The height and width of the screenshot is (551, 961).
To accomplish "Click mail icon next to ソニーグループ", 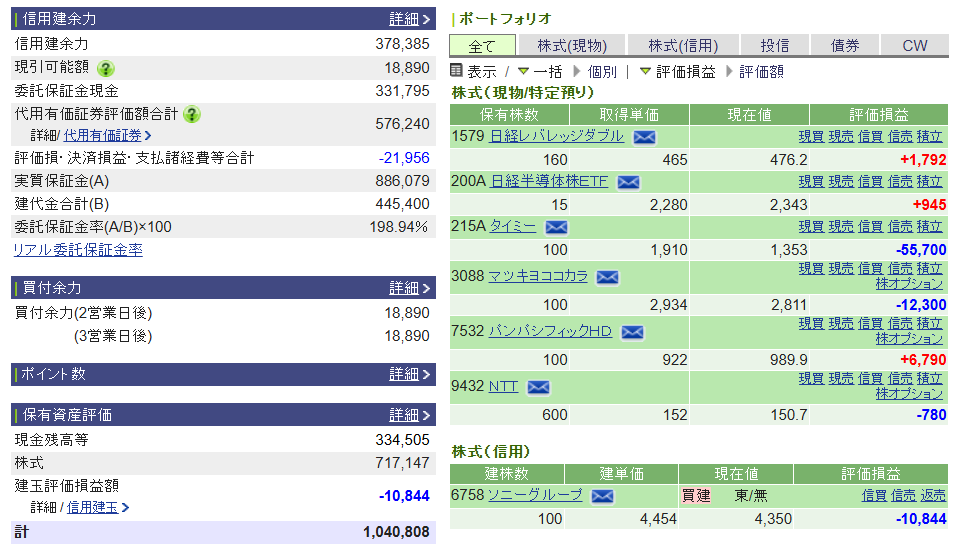I will click(602, 496).
